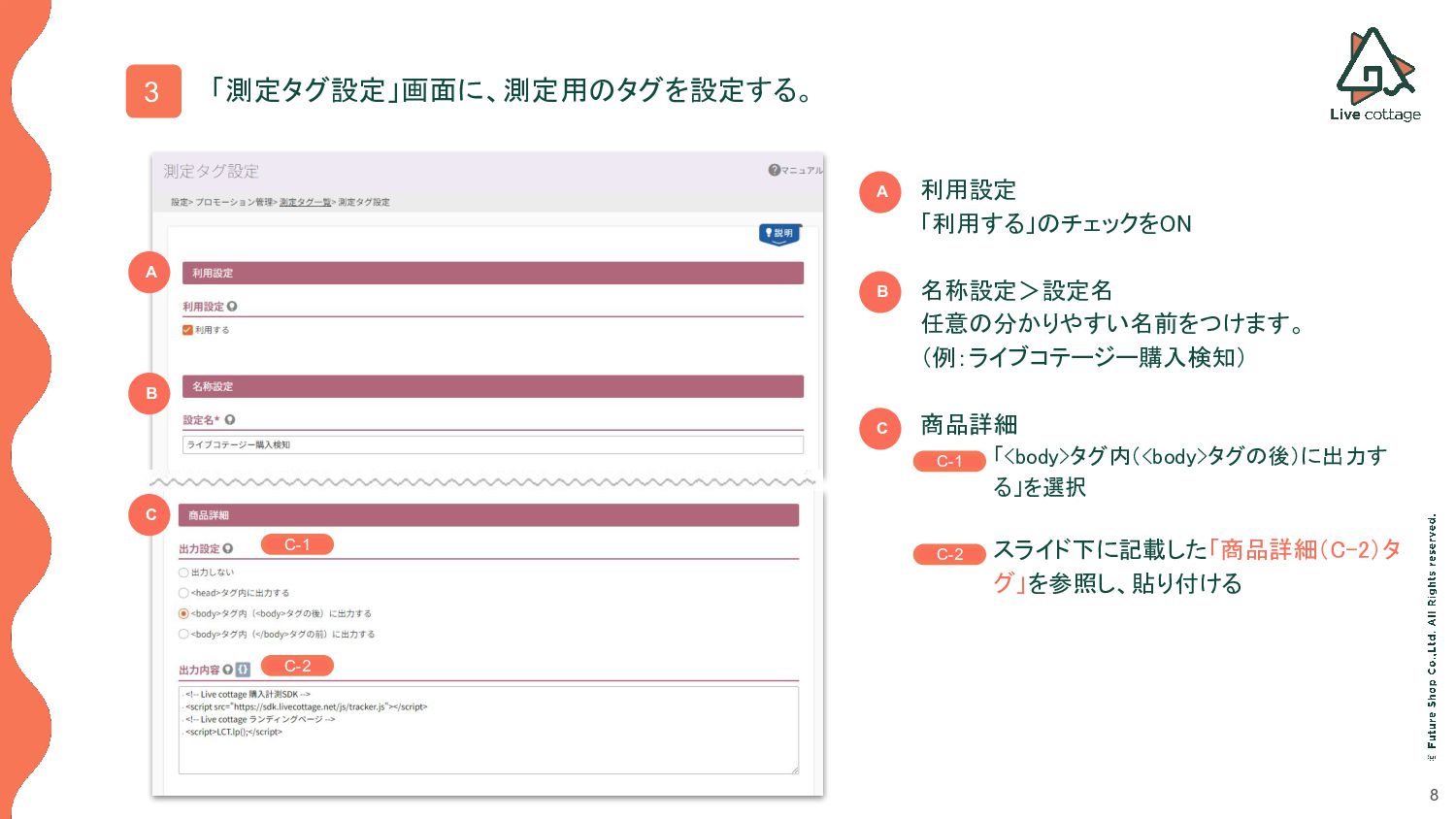
Task: Click the tracker.js script source line
Action: [307, 707]
